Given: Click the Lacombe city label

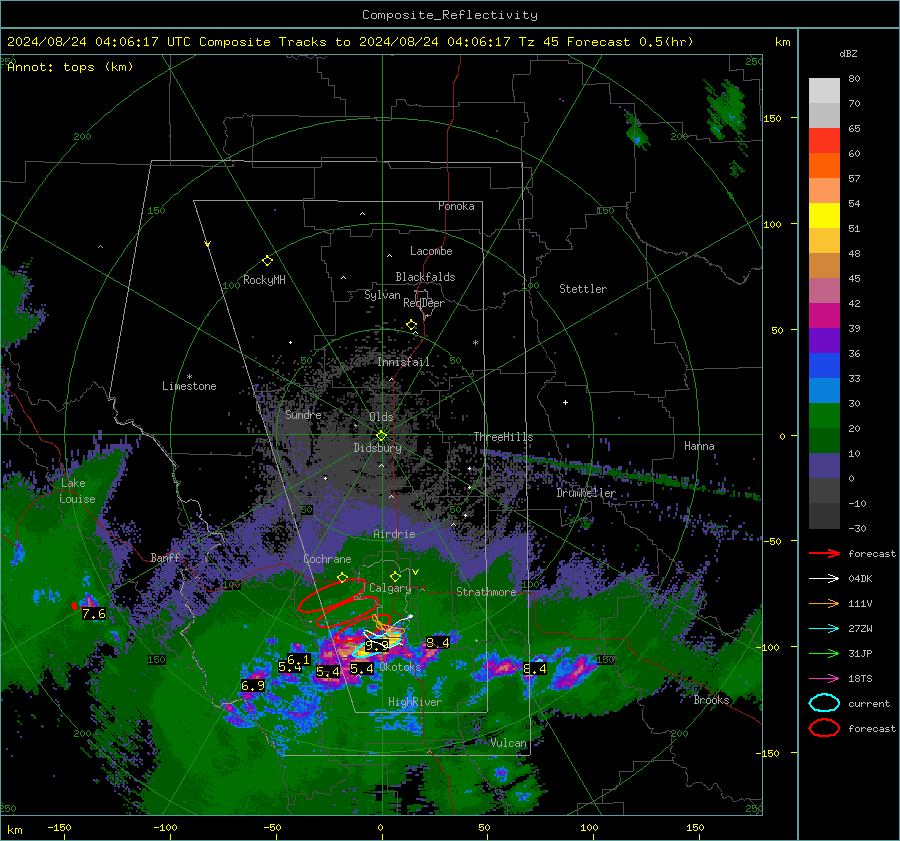Looking at the screenshot, I should pyautogui.click(x=431, y=251).
